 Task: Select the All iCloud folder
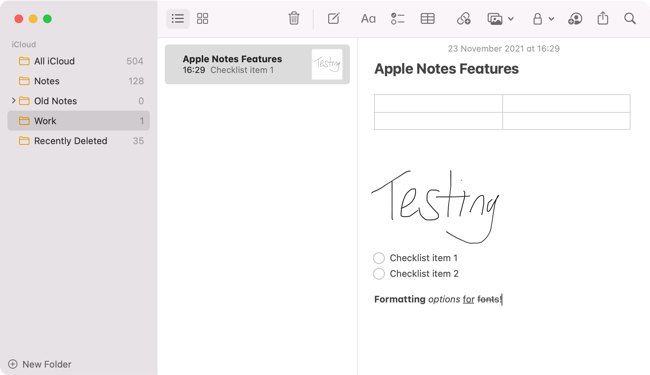(x=78, y=61)
